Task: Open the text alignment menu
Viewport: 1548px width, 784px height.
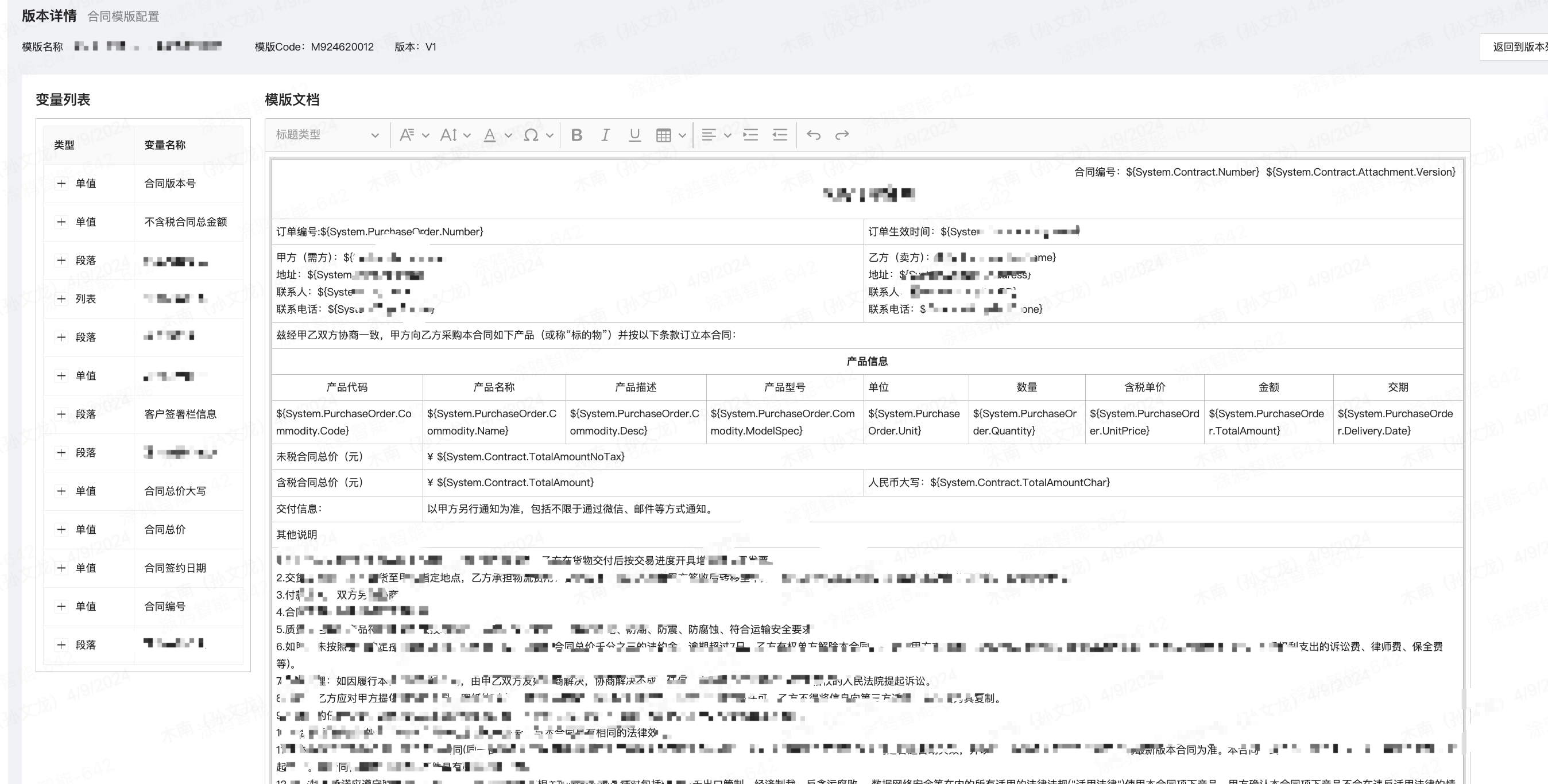Action: pos(717,134)
